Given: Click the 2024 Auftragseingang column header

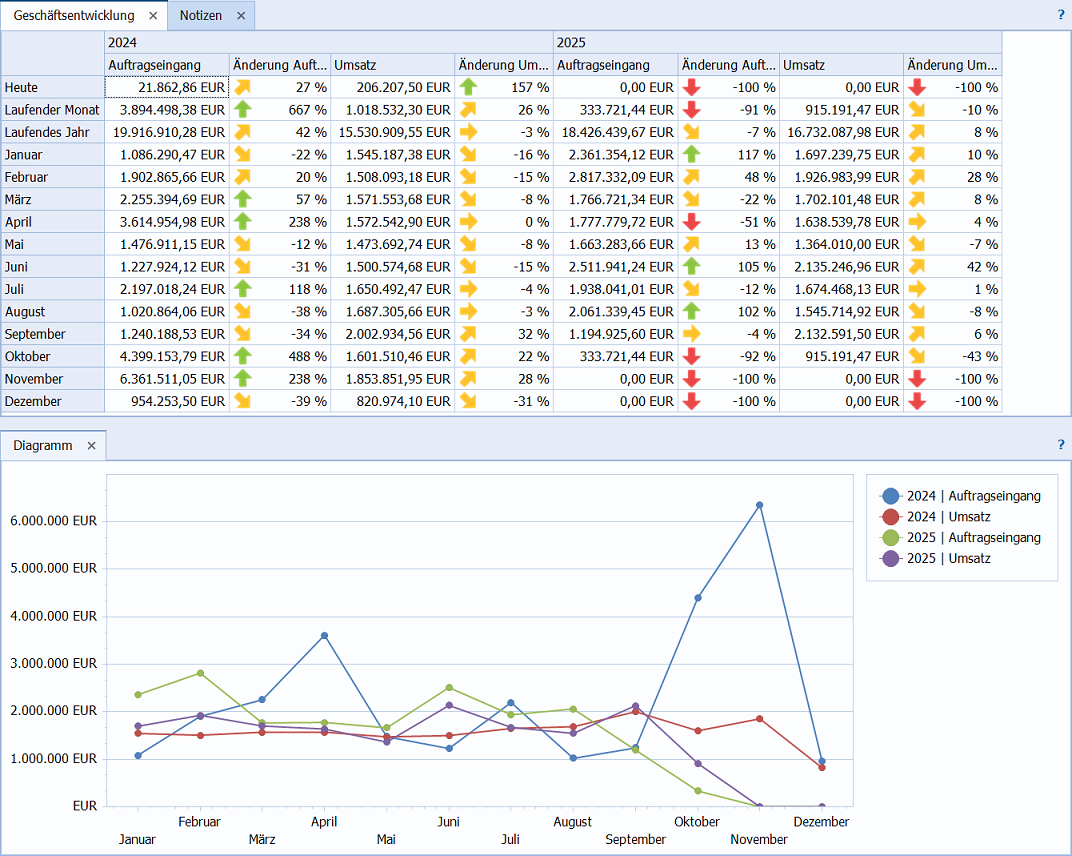Looking at the screenshot, I should [x=155, y=65].
